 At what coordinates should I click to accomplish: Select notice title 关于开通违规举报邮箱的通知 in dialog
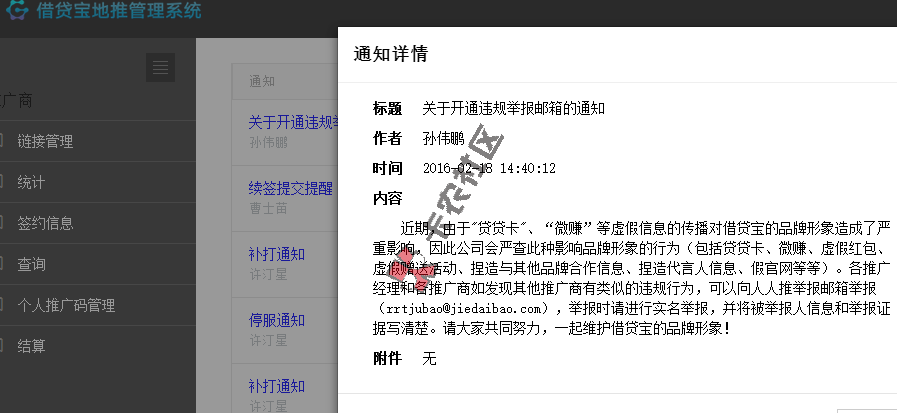(513, 108)
